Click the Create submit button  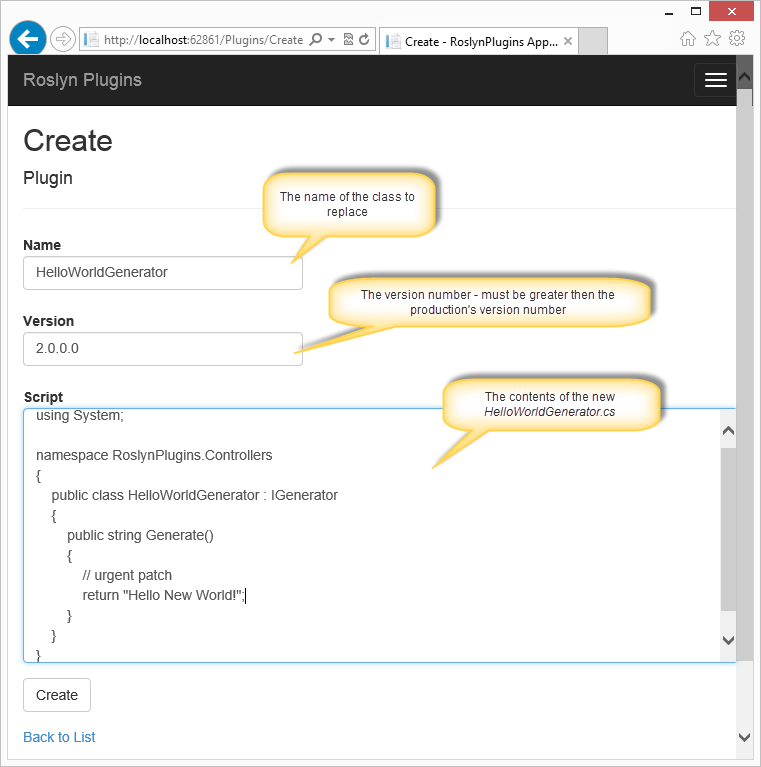pyautogui.click(x=57, y=695)
